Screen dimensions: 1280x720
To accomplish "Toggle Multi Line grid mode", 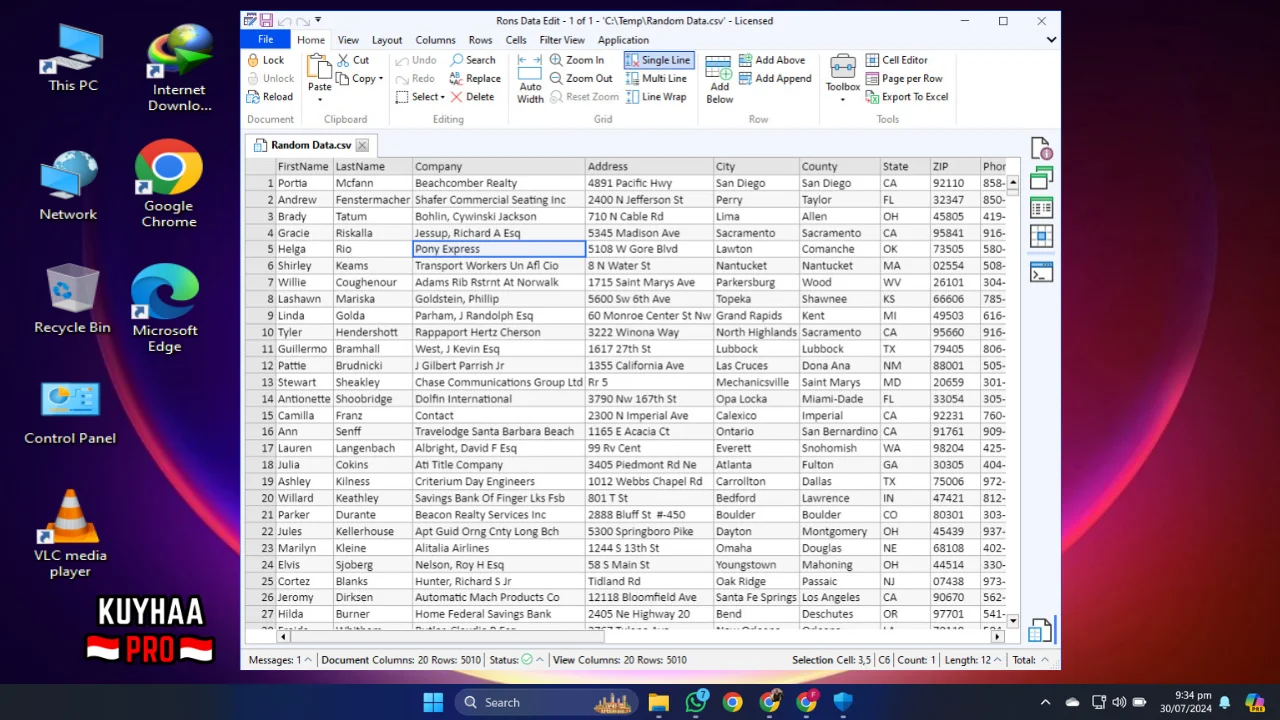I will click(656, 79).
